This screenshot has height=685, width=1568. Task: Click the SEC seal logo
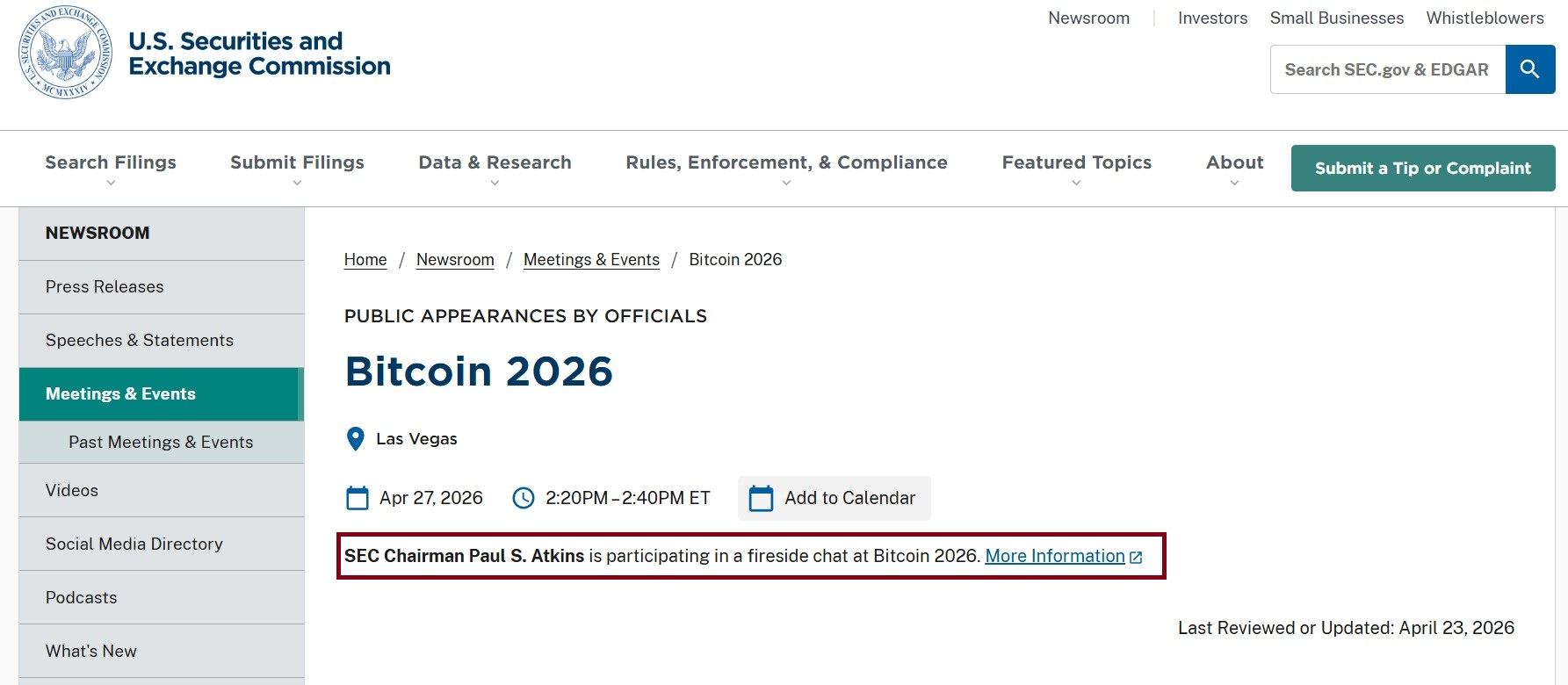tap(66, 53)
